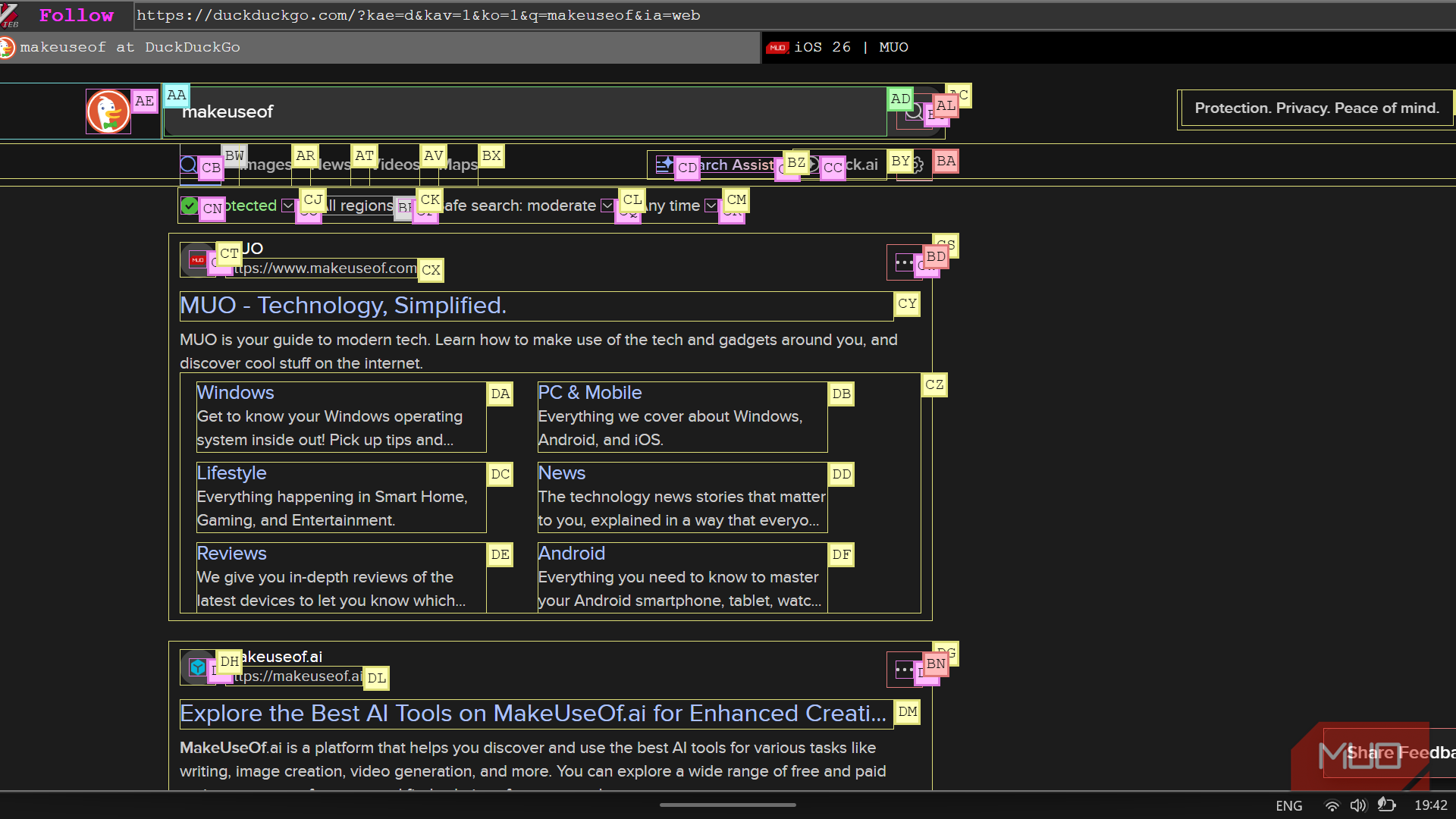Switch to the News search tab
This screenshot has height=819, width=1456.
pyautogui.click(x=331, y=165)
